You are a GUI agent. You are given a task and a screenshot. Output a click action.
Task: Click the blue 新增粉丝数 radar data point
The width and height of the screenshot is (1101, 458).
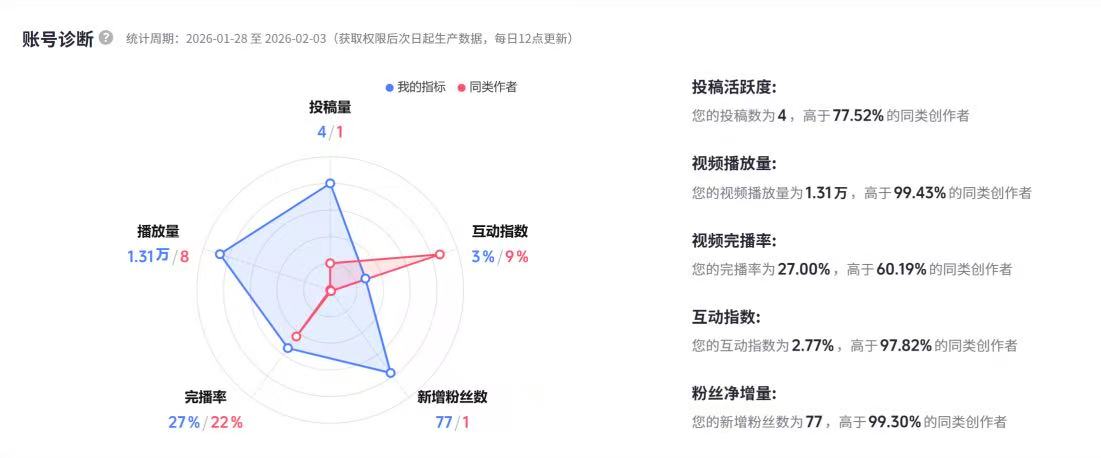tap(390, 373)
